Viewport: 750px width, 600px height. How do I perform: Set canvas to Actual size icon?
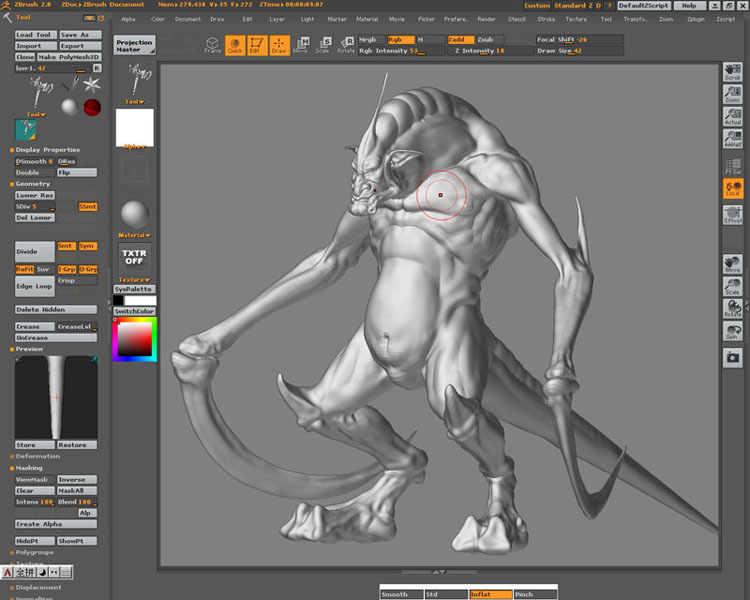tap(732, 117)
